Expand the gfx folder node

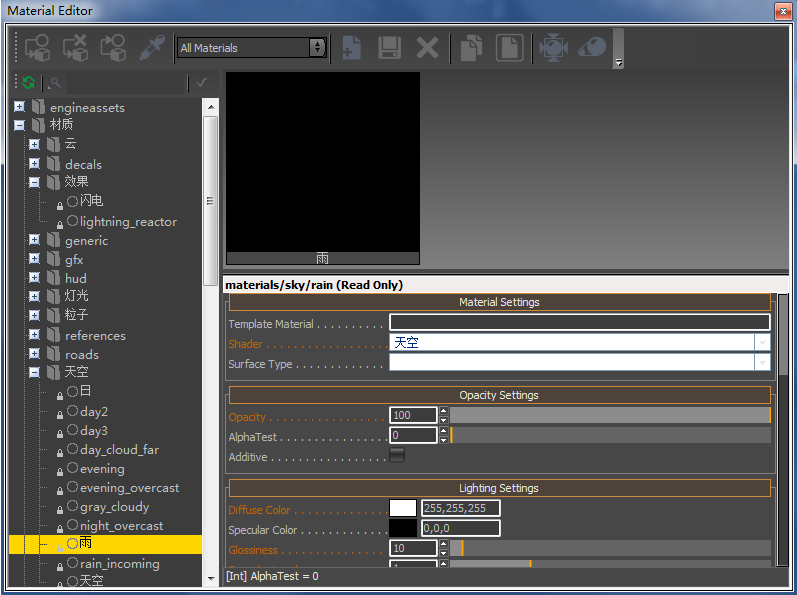(x=34, y=259)
